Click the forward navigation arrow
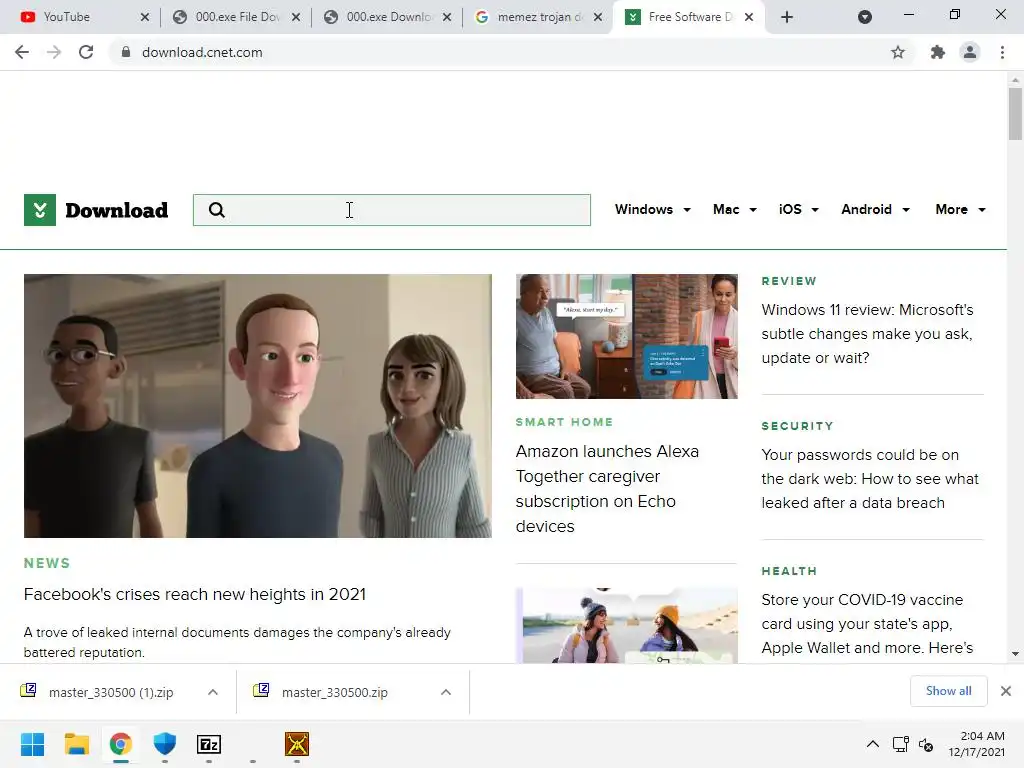The height and width of the screenshot is (768, 1024). coord(54,52)
